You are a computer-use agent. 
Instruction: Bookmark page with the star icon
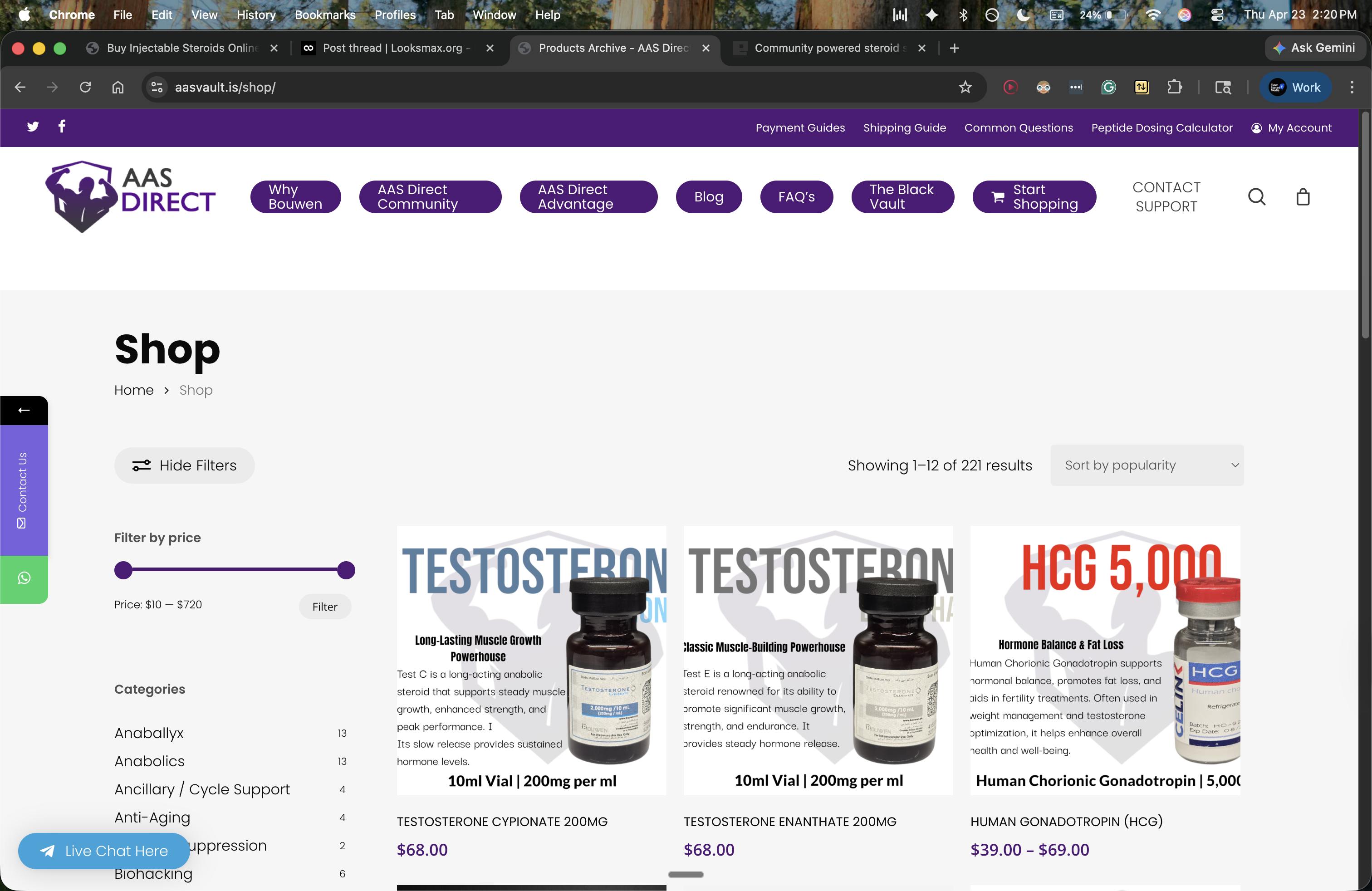pyautogui.click(x=965, y=87)
